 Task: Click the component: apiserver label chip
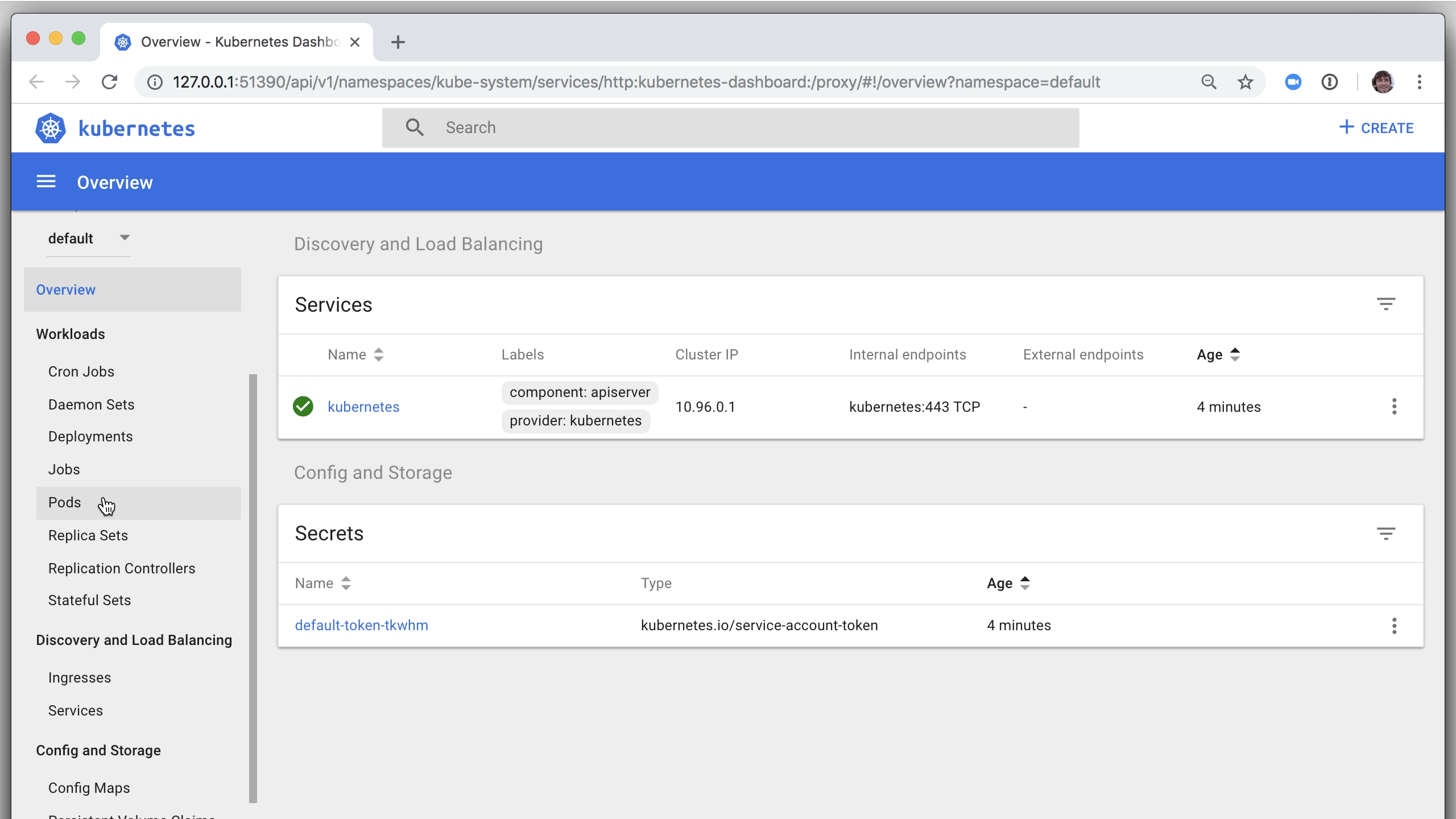(x=580, y=392)
